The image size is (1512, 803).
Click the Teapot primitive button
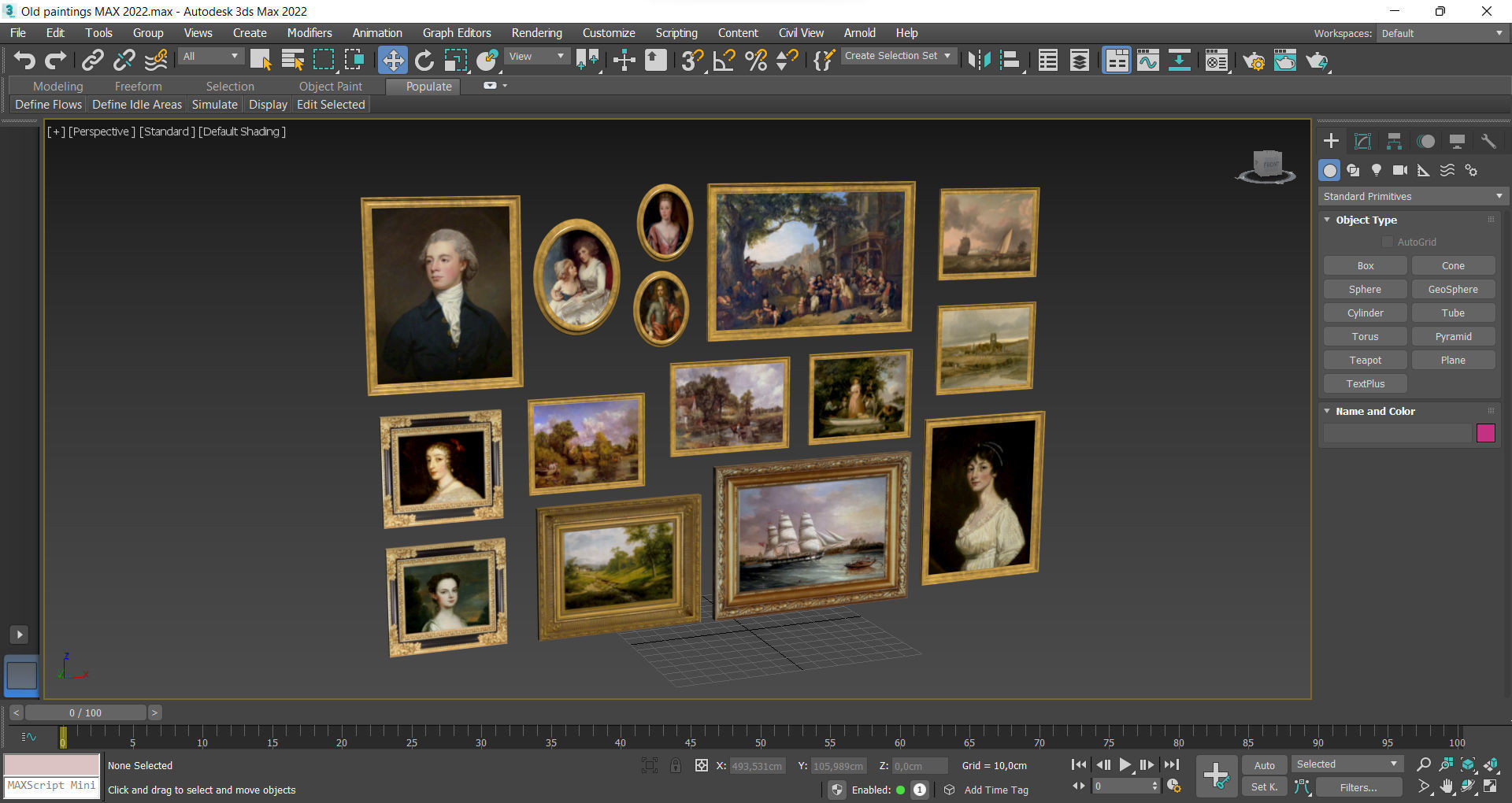[x=1365, y=360]
